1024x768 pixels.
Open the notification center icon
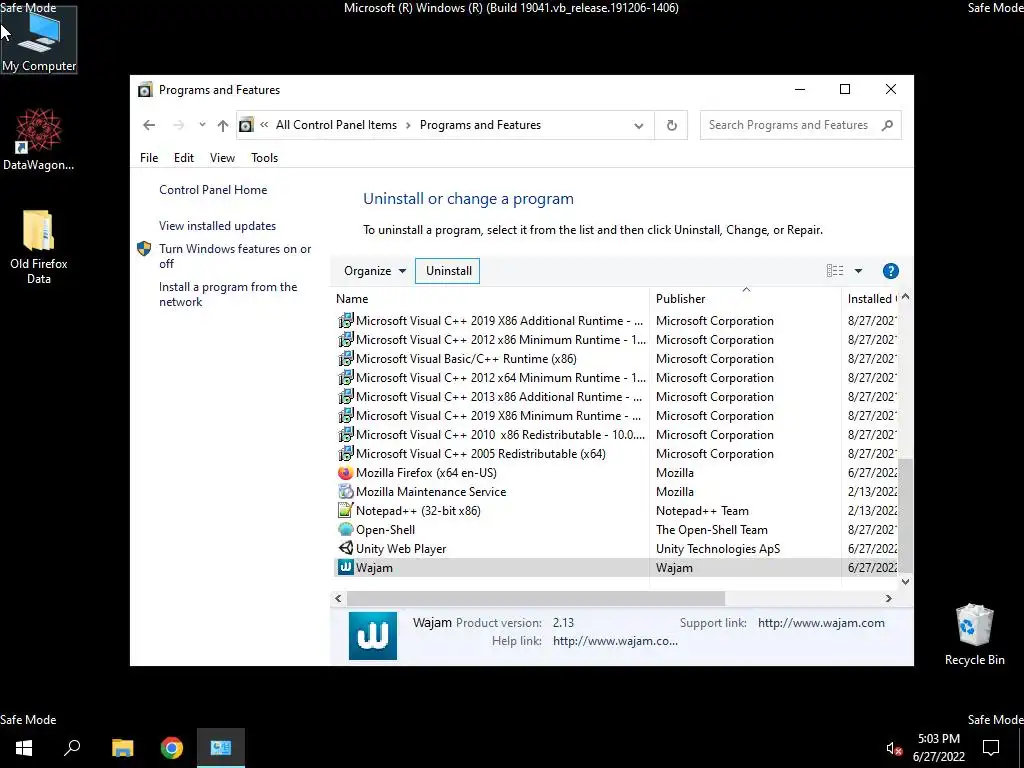[991, 748]
